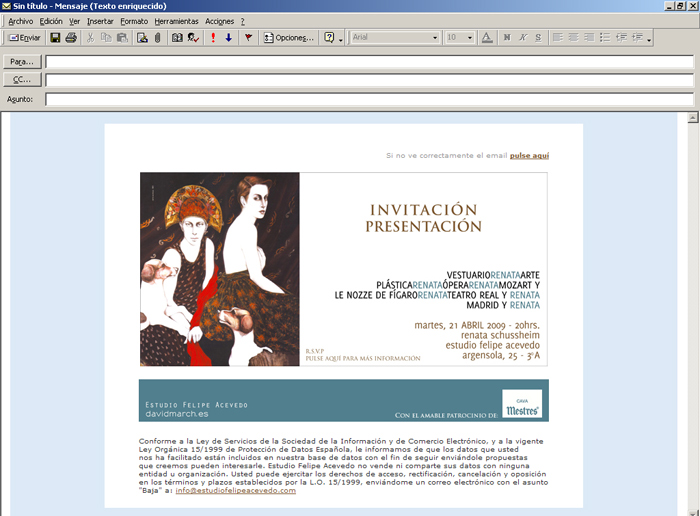Click the decrease indent icon

[621, 38]
